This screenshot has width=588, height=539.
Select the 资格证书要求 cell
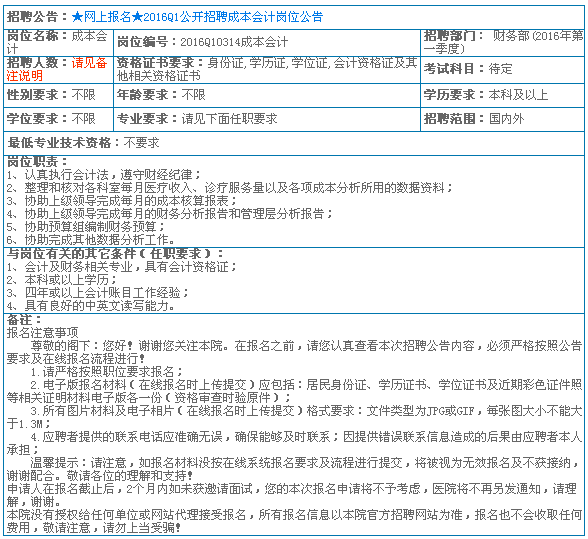coord(267,70)
